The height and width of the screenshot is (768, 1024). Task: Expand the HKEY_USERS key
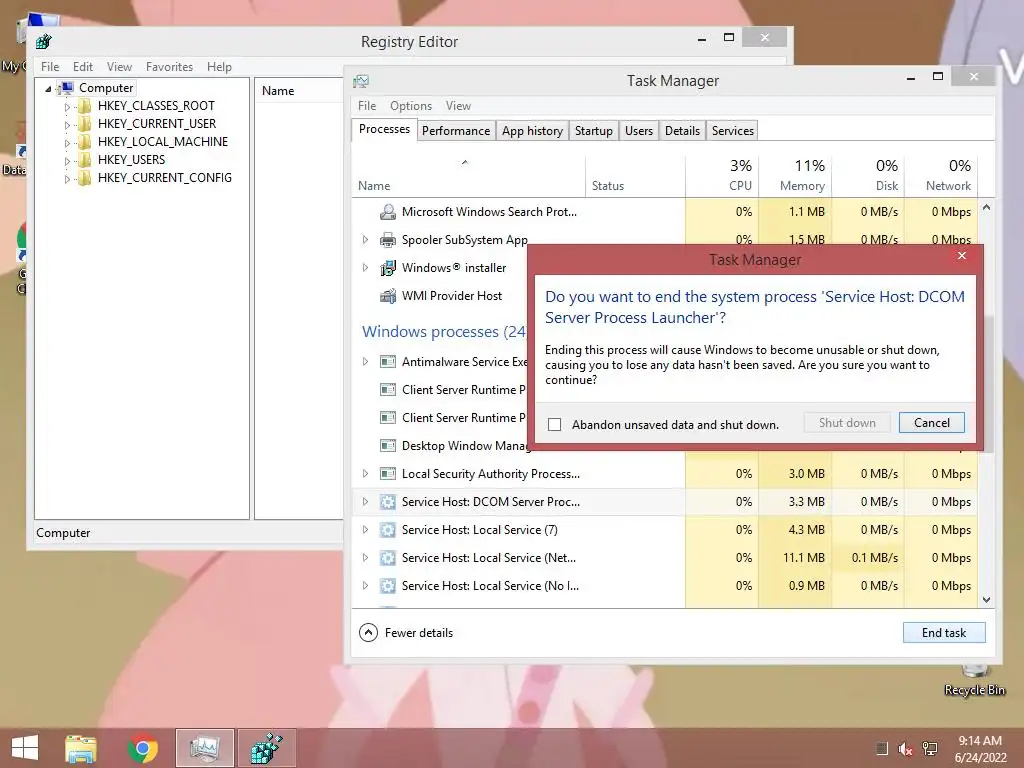(67, 161)
